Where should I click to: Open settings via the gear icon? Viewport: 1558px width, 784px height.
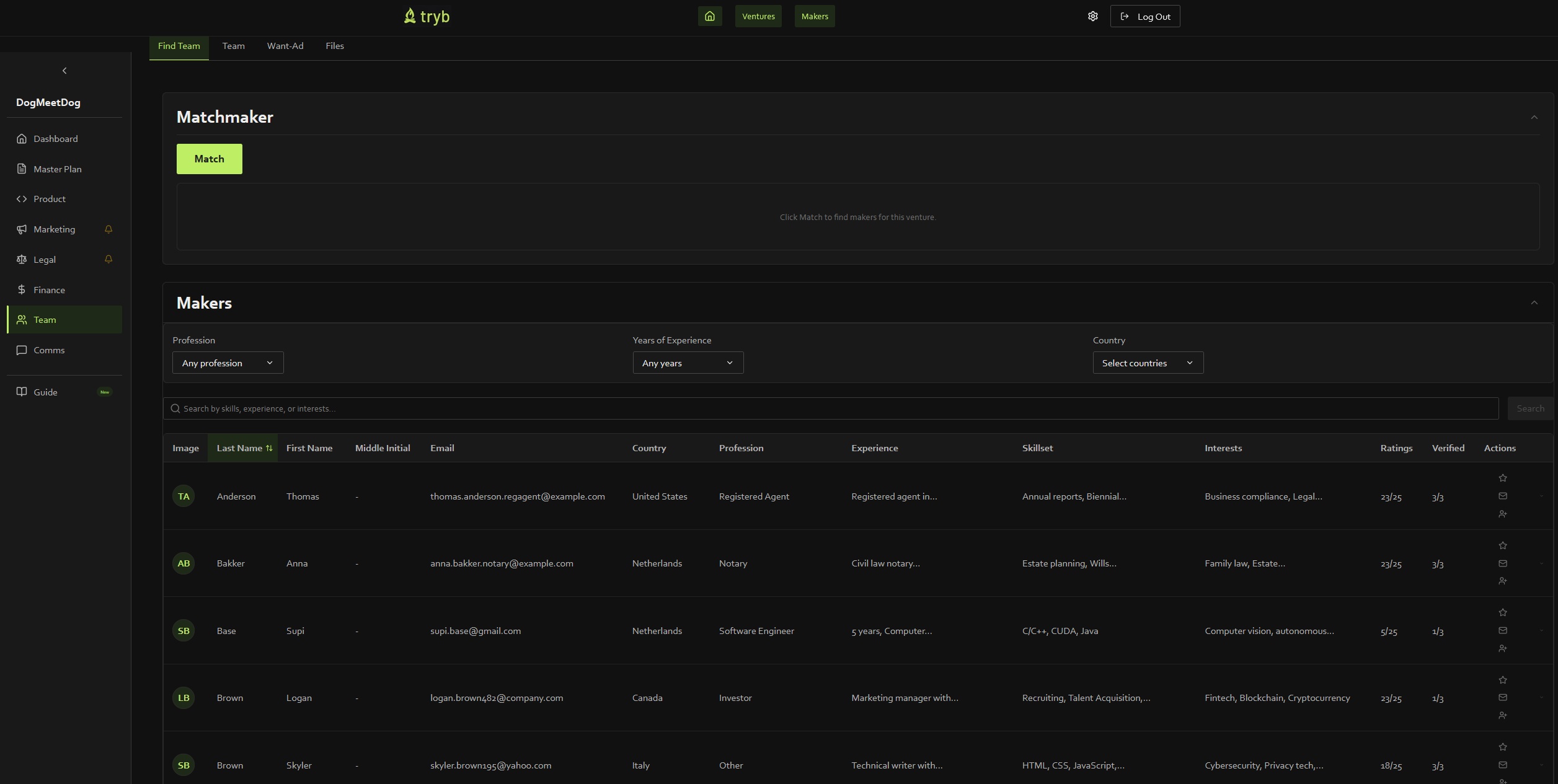(1092, 16)
